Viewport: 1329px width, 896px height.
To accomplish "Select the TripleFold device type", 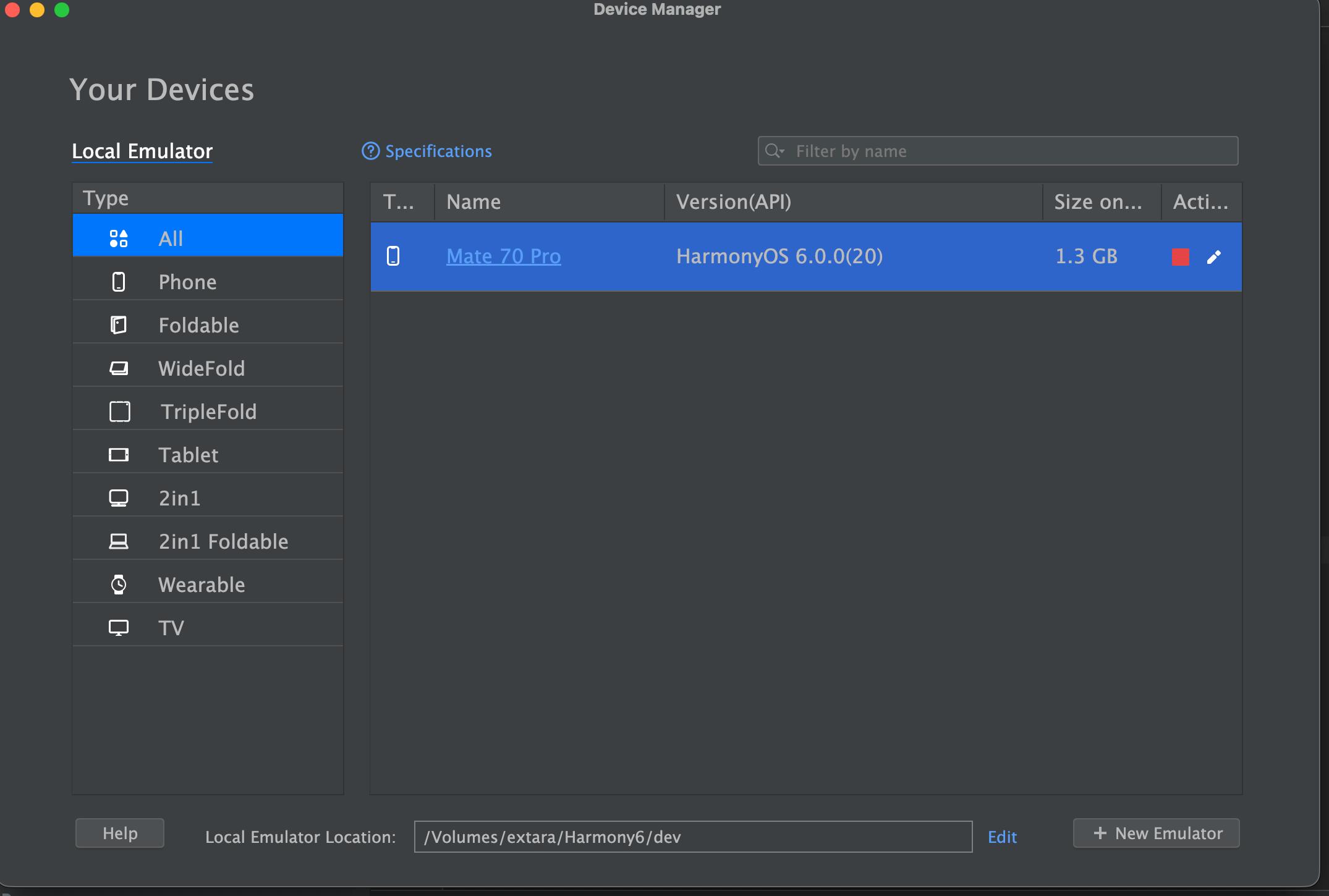I will tap(208, 412).
